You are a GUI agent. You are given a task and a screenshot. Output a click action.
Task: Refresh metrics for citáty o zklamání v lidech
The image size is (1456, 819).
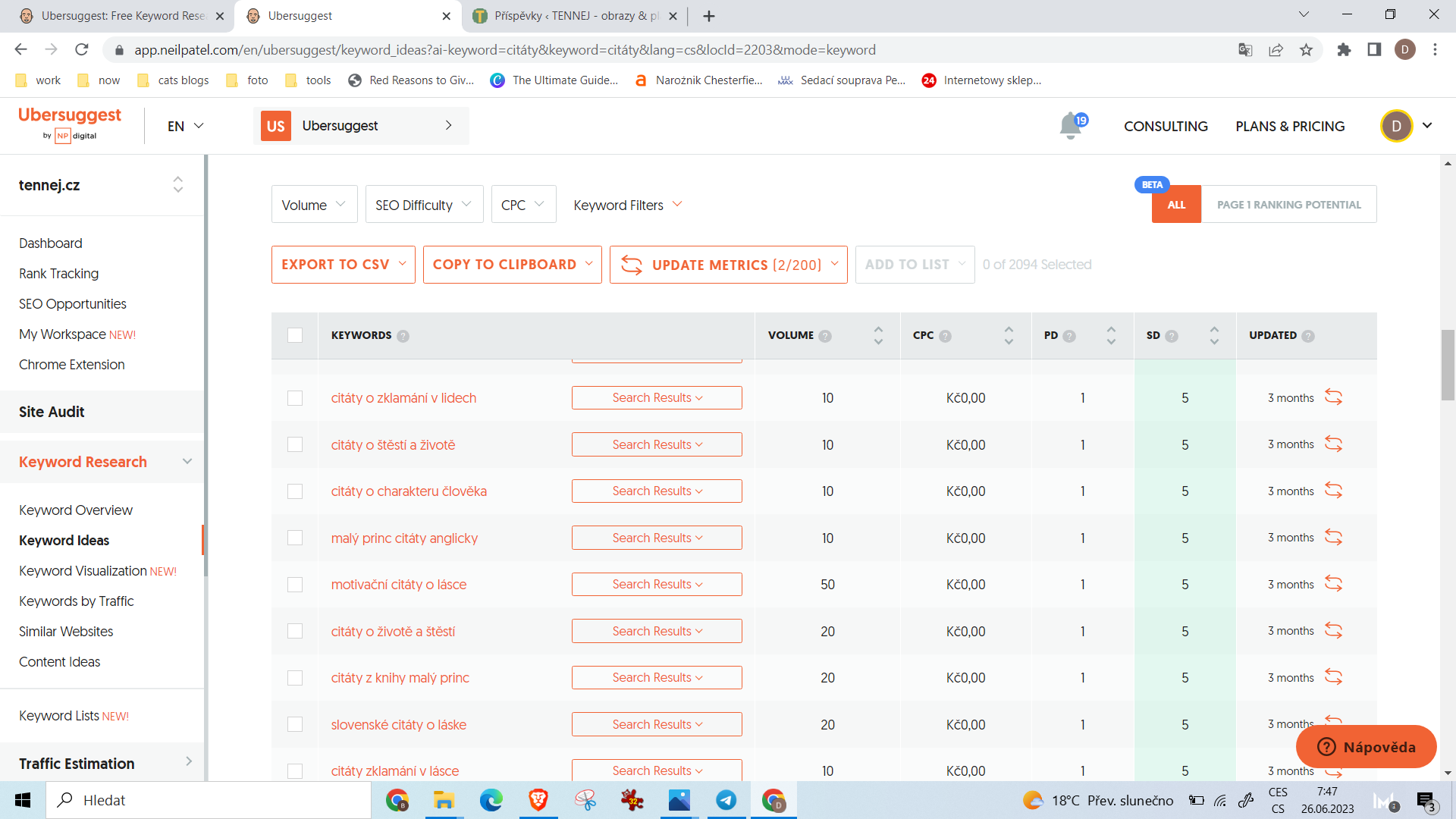pyautogui.click(x=1333, y=397)
